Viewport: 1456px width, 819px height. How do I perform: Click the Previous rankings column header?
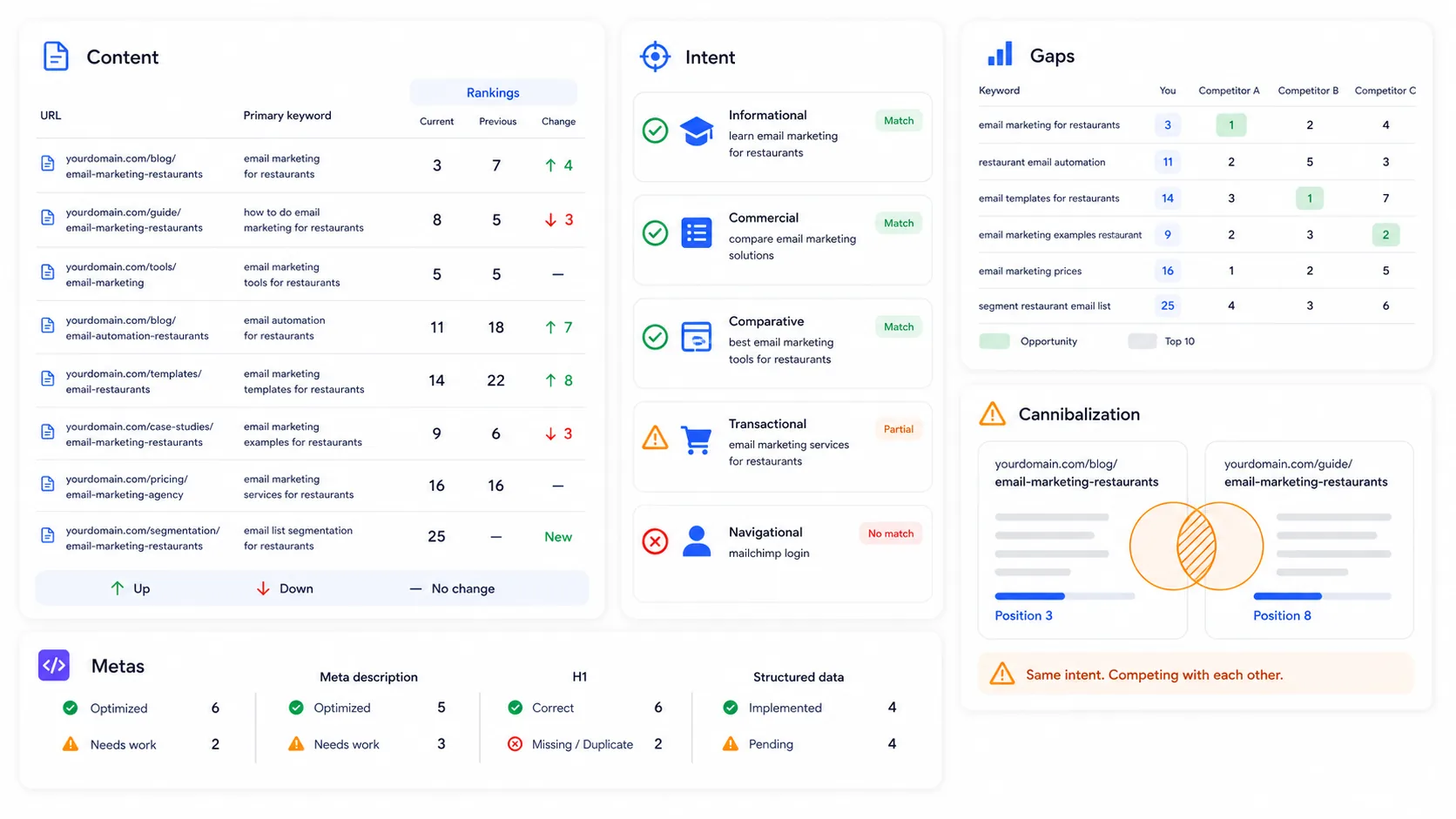497,121
